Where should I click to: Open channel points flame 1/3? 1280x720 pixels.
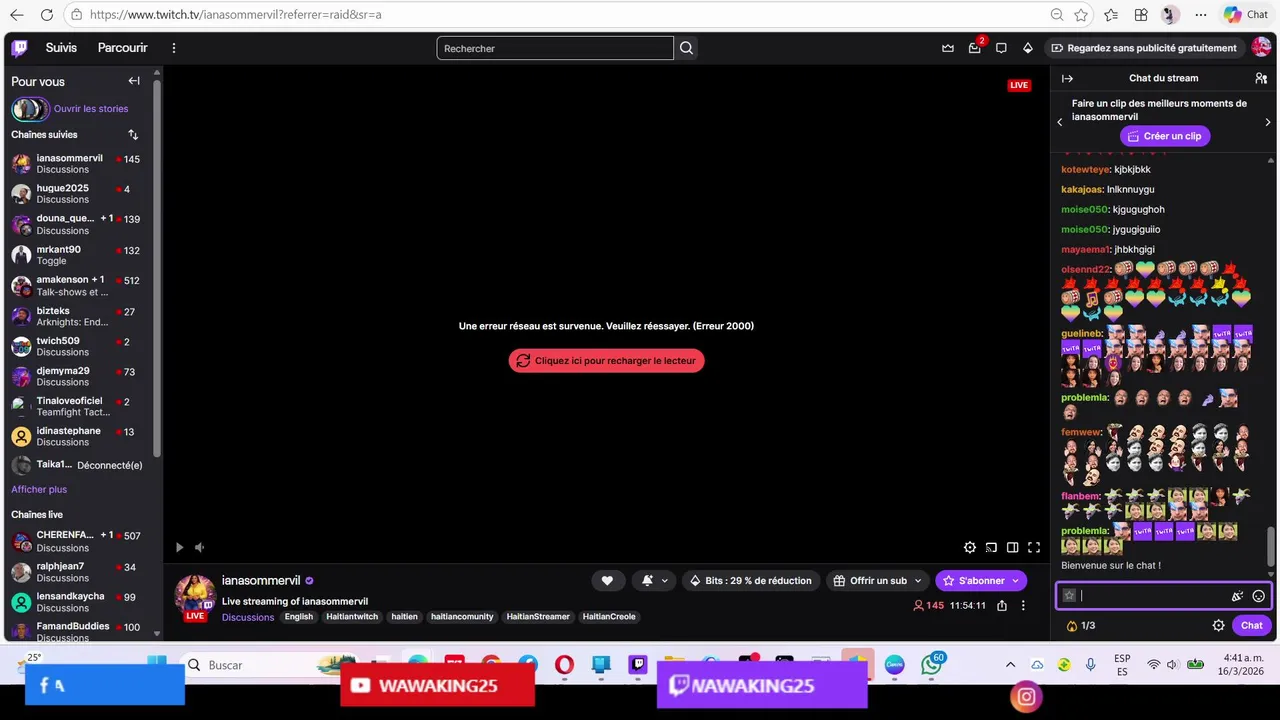1081,625
